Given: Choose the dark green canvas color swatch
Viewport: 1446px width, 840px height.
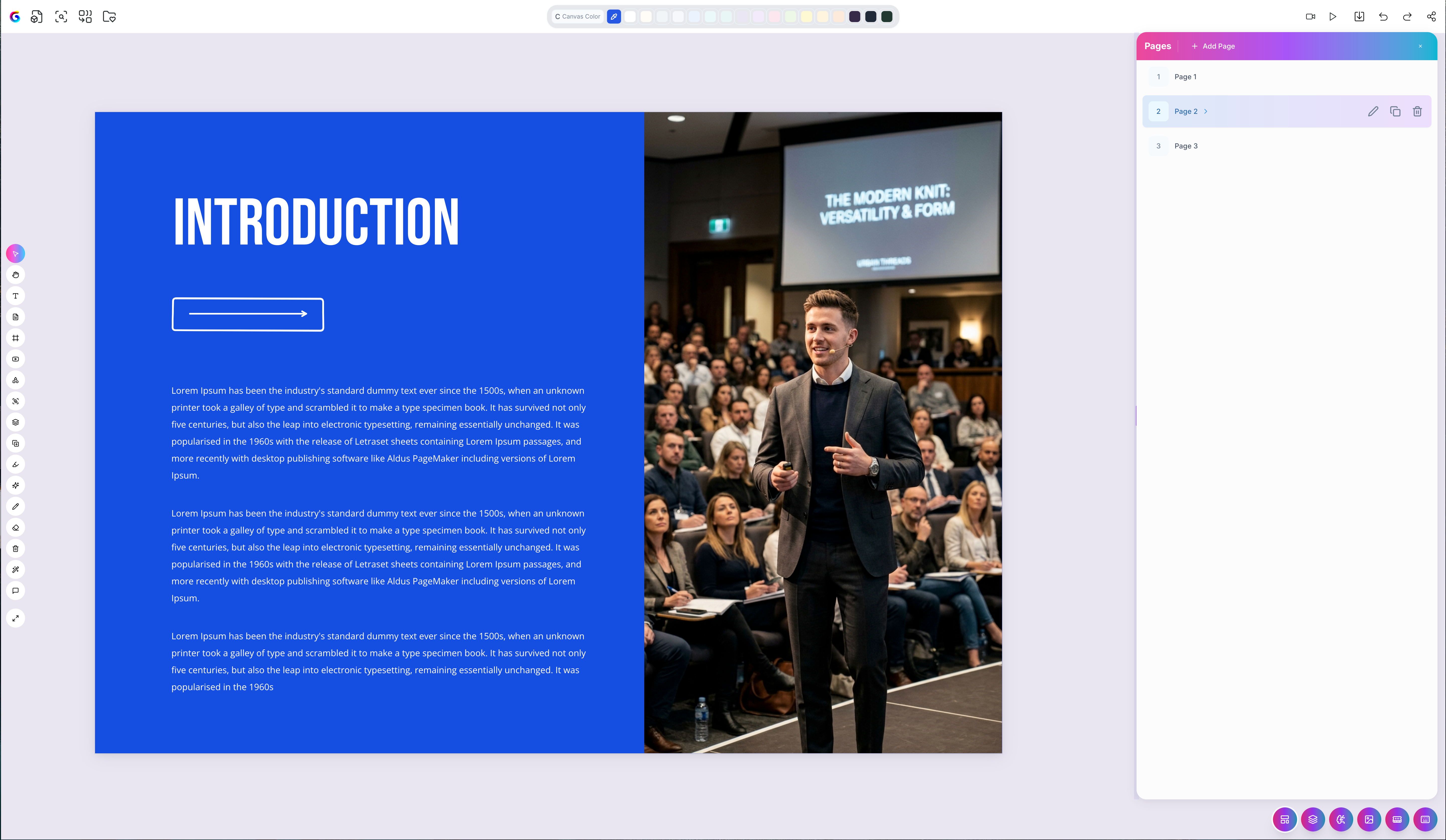Looking at the screenshot, I should 887,17.
